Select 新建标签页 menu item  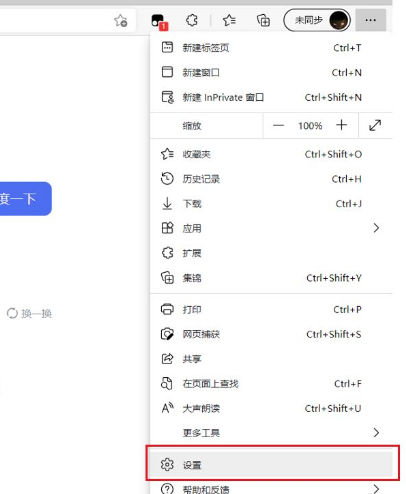point(271,48)
